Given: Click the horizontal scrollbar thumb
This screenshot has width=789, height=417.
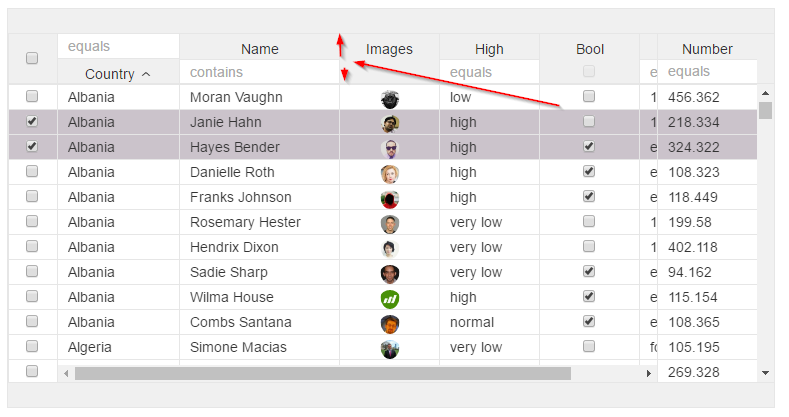Looking at the screenshot, I should click(x=323, y=373).
